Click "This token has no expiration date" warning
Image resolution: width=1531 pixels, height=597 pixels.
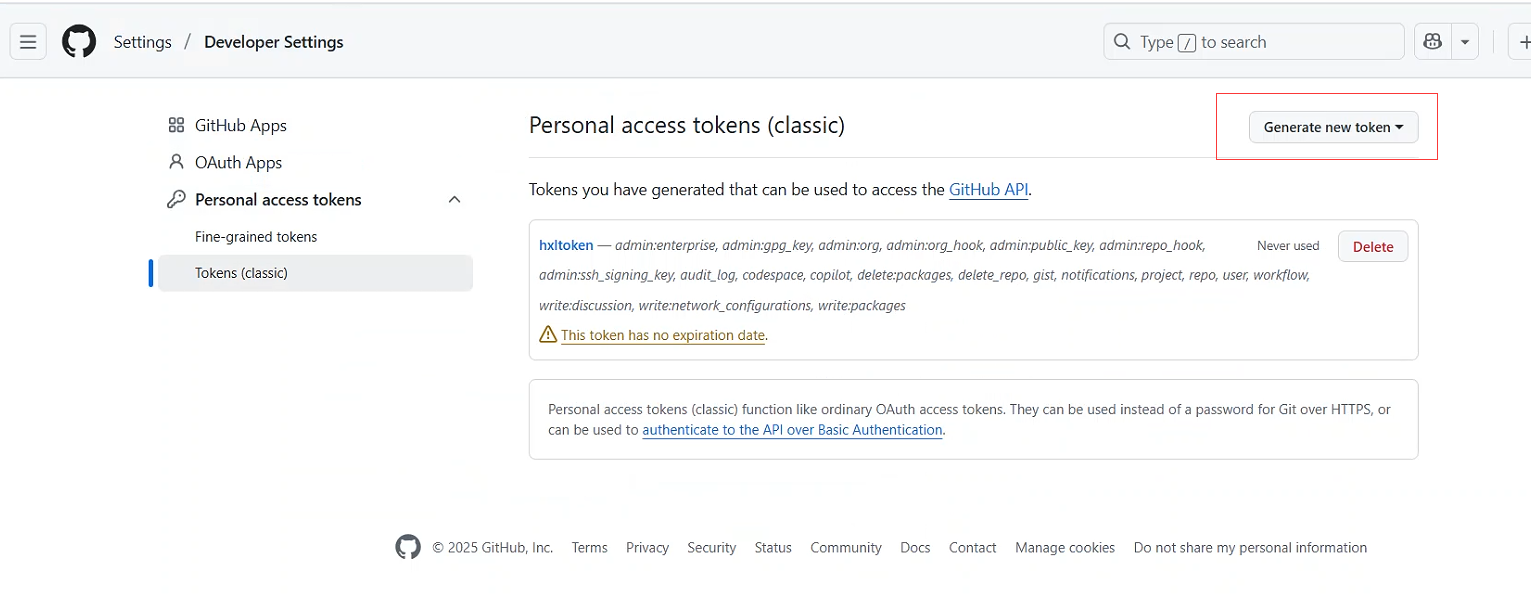663,335
